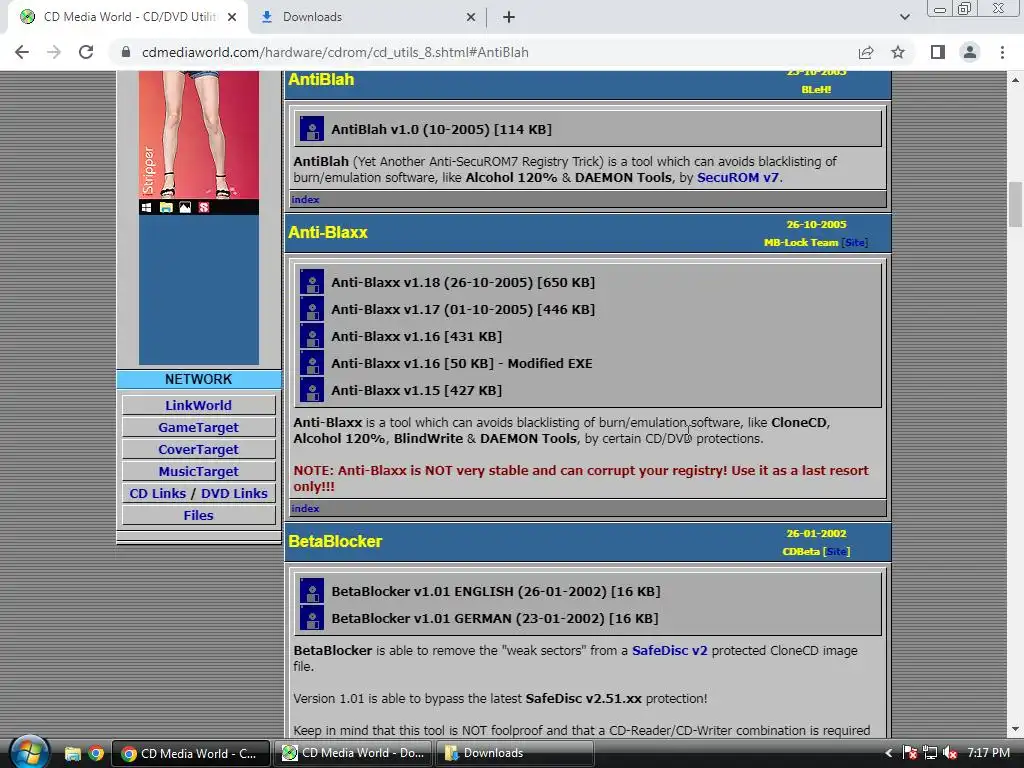Click the share page icon in address bar
The image size is (1024, 768).
click(866, 52)
